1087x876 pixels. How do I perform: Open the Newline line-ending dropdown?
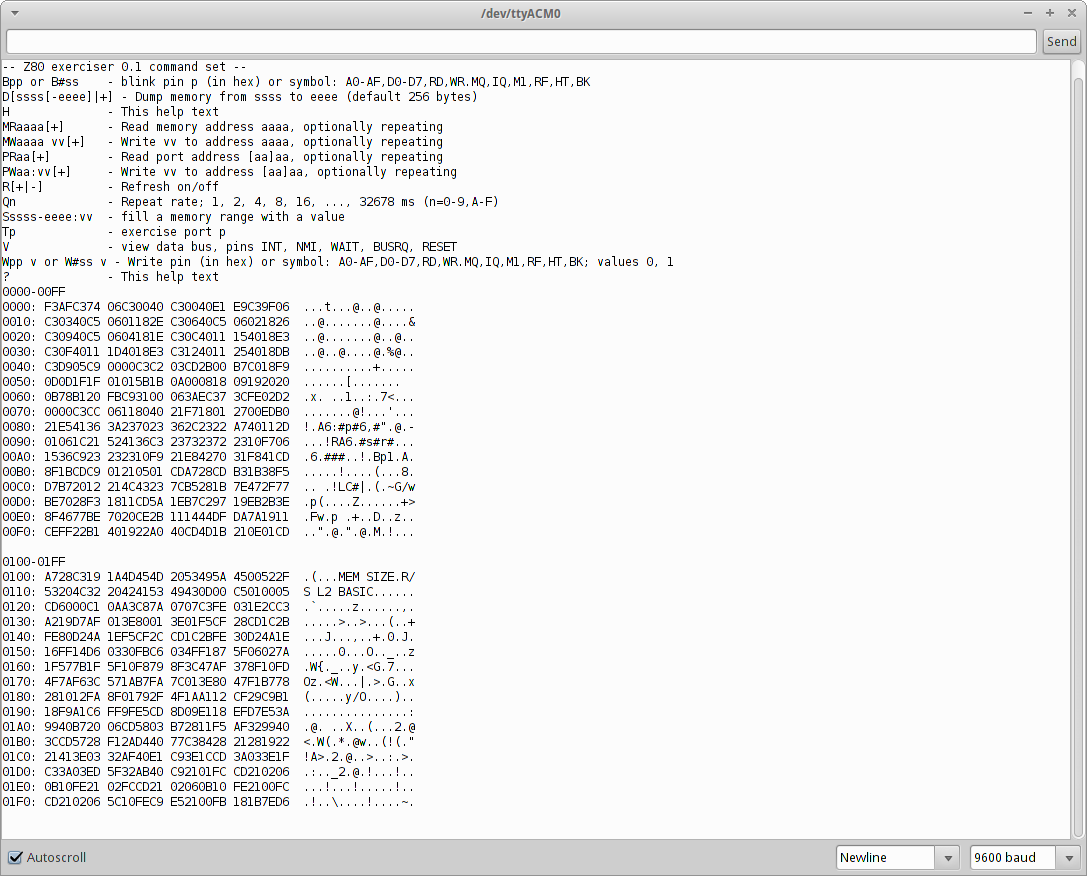[x=897, y=857]
